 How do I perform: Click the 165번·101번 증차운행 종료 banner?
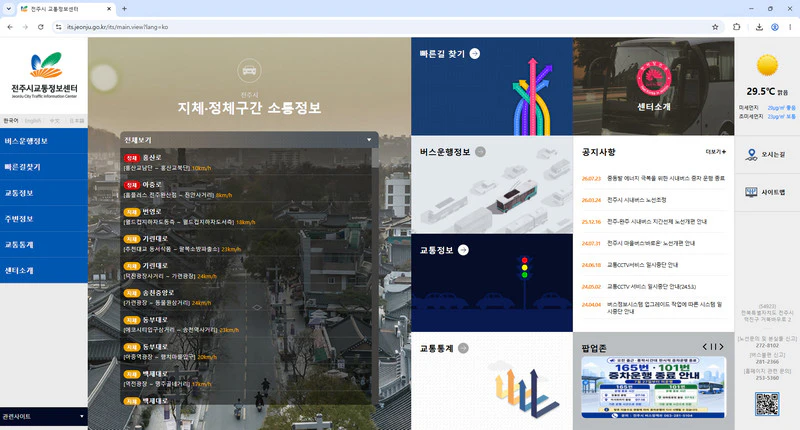pyautogui.click(x=654, y=387)
